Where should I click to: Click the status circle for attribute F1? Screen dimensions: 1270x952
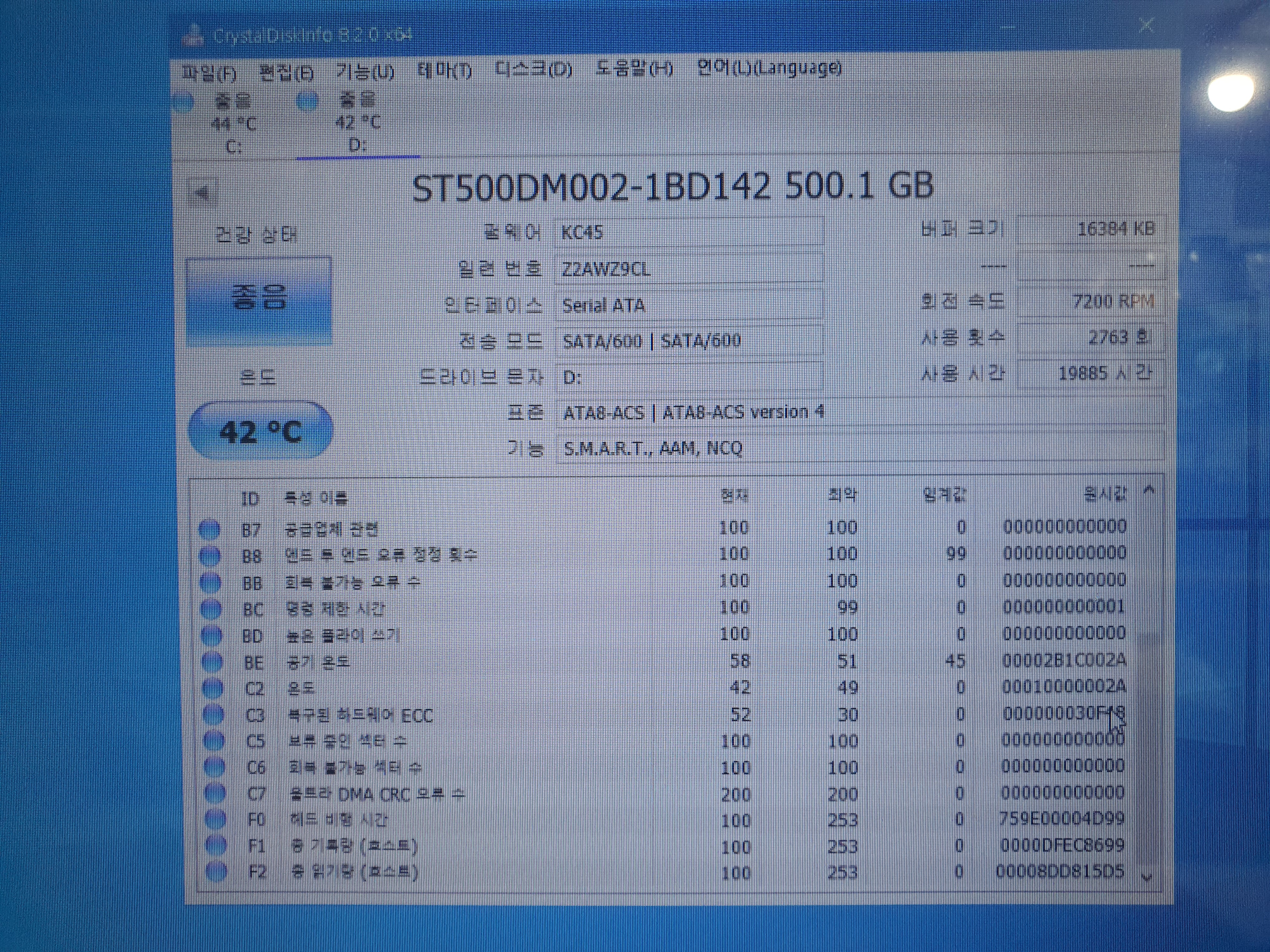(216, 846)
